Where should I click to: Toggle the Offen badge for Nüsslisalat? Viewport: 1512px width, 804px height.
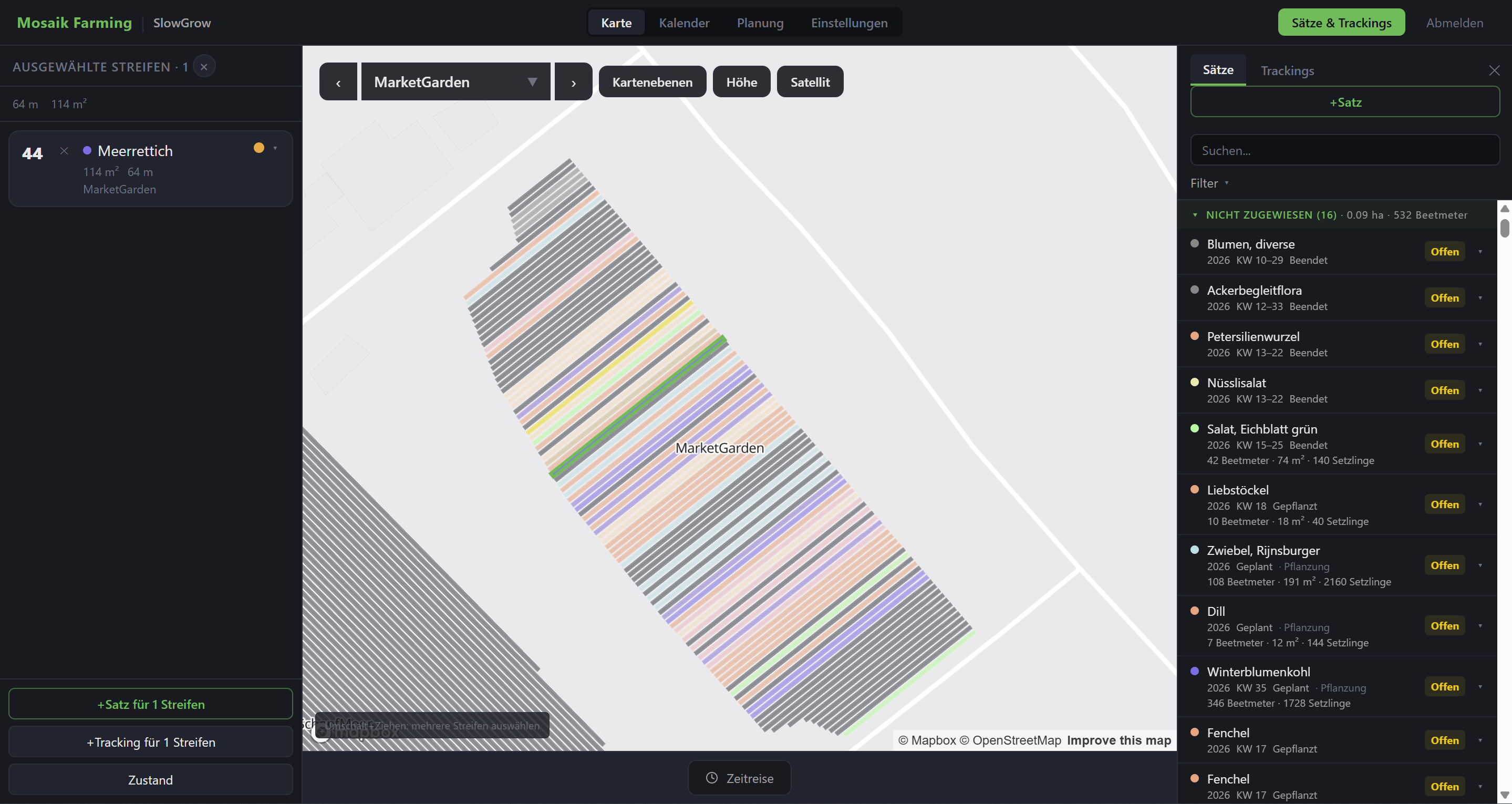(x=1445, y=390)
